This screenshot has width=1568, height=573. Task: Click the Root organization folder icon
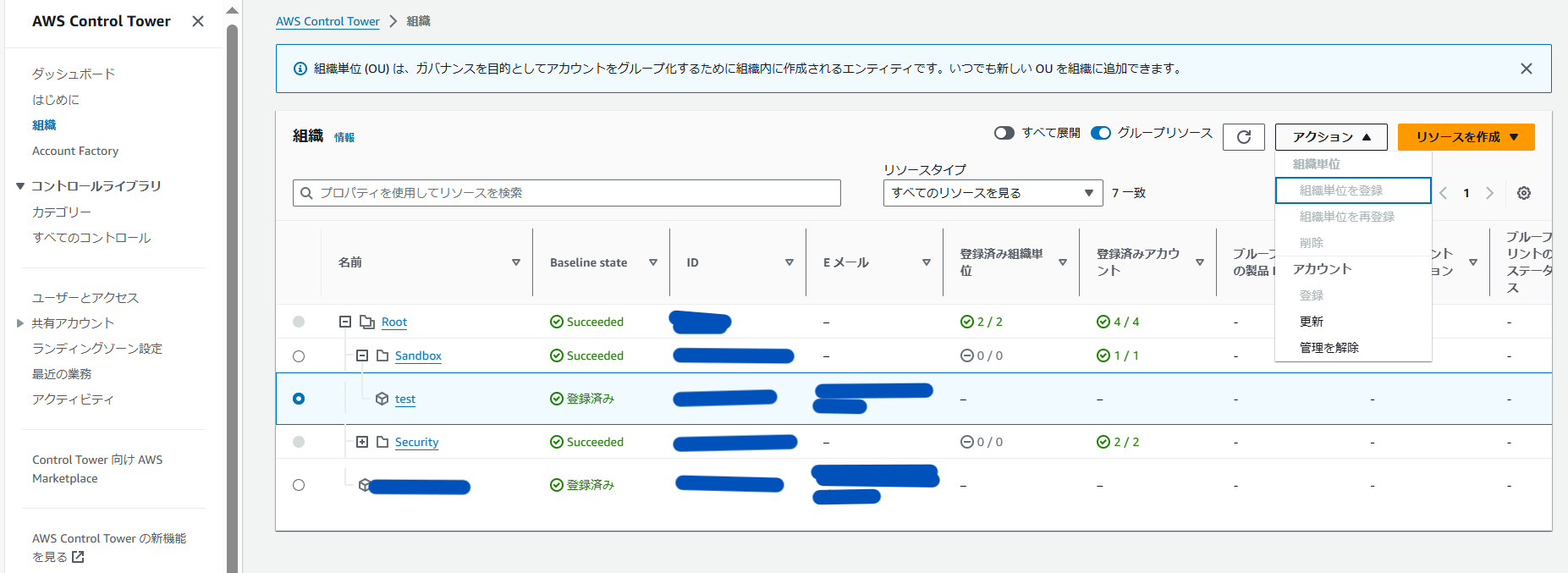[x=367, y=322]
